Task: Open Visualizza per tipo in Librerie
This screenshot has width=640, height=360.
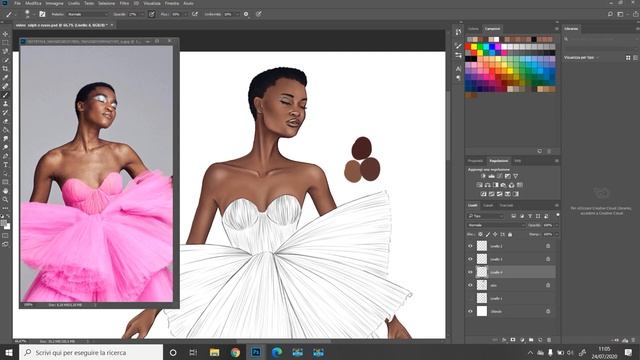Action: click(581, 58)
